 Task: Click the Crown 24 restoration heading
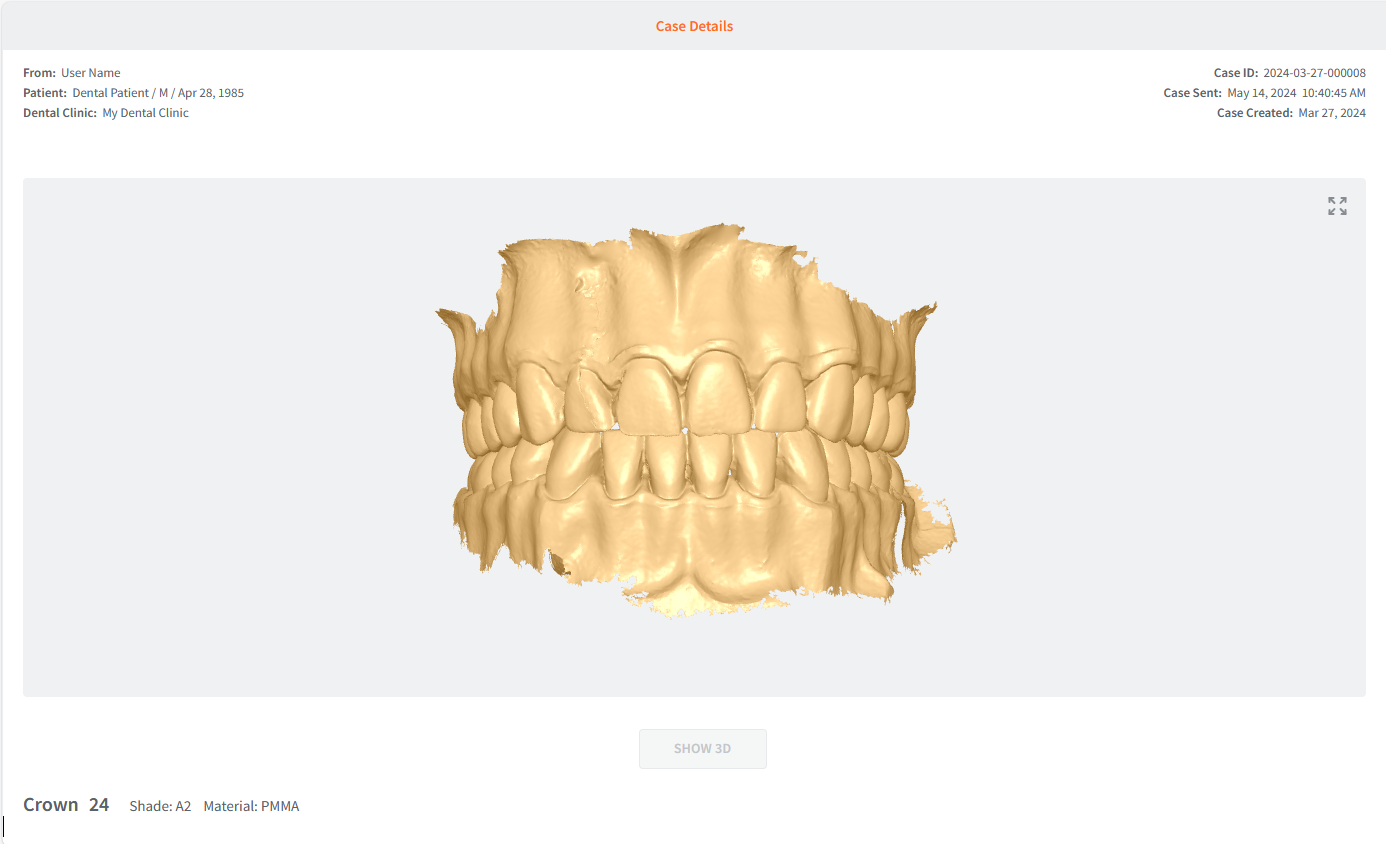(66, 804)
